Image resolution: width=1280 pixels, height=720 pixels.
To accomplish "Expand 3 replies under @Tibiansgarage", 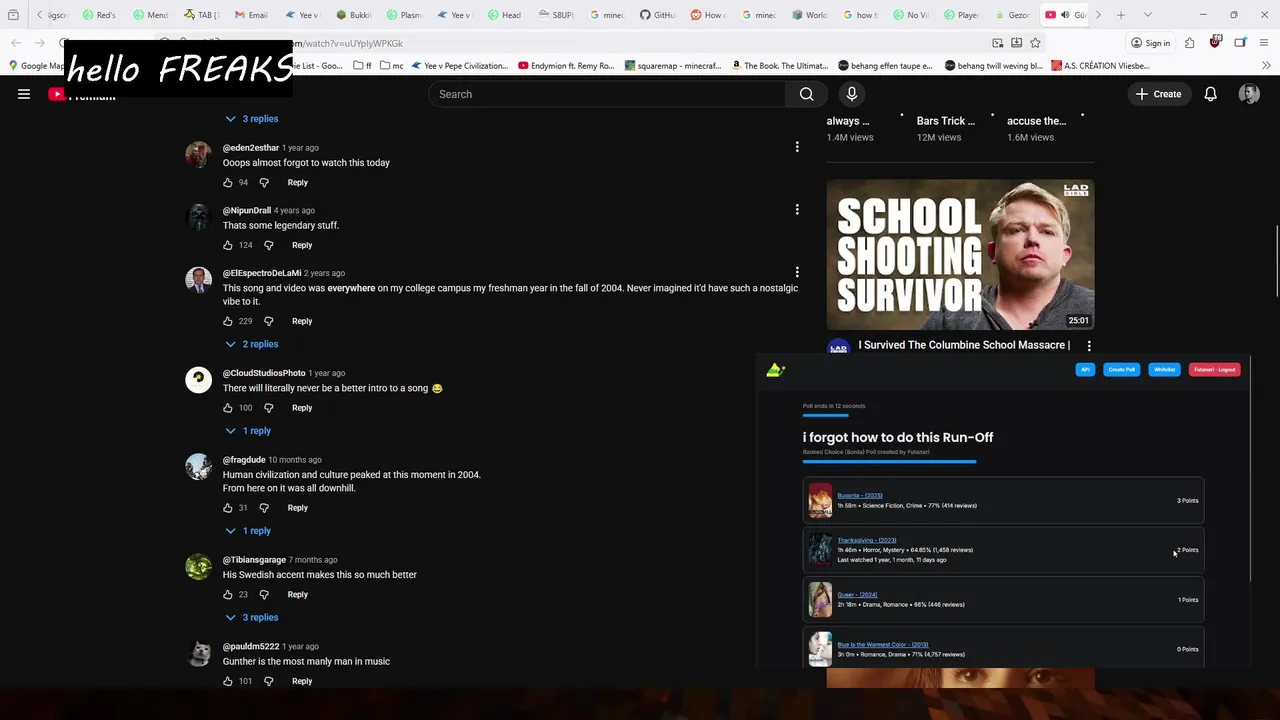I will click(252, 617).
